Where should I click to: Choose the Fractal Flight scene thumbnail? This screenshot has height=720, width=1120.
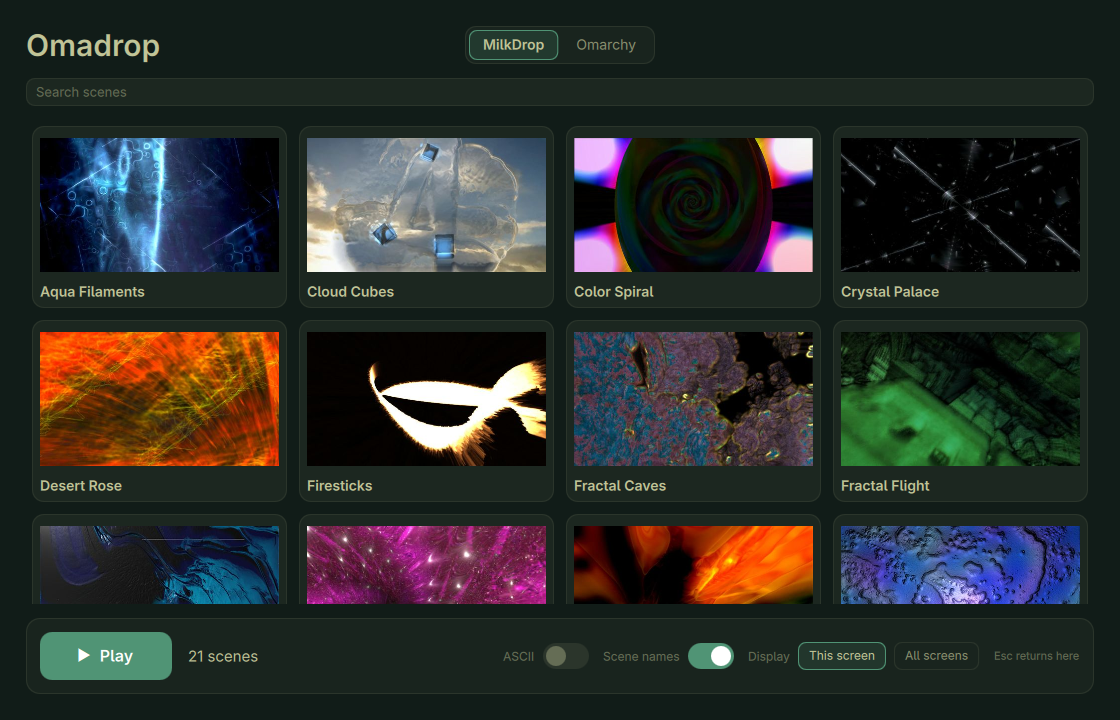pos(961,399)
